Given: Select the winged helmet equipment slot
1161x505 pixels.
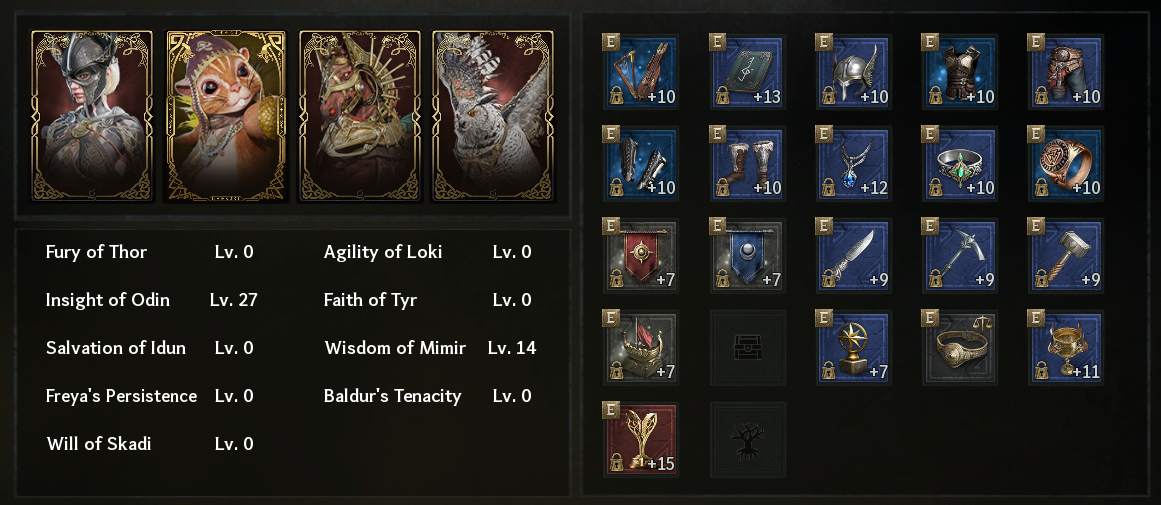Looking at the screenshot, I should tap(854, 73).
